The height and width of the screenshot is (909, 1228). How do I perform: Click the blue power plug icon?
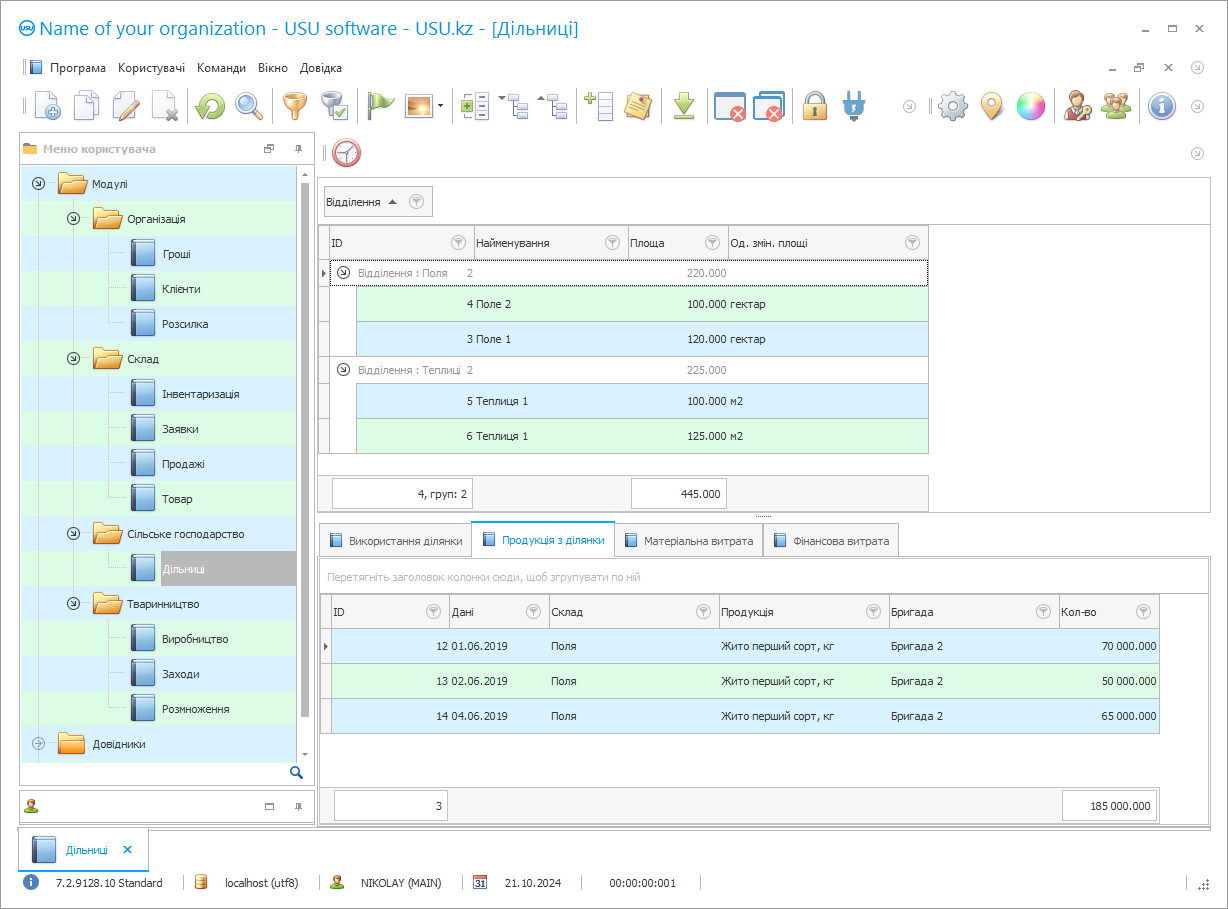853,106
